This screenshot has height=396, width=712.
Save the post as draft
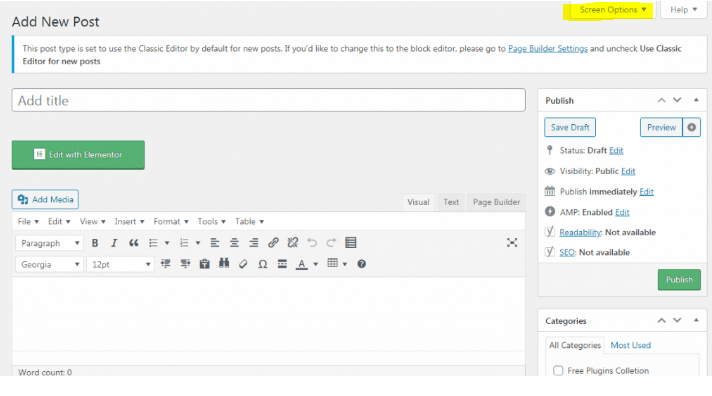[x=570, y=127]
